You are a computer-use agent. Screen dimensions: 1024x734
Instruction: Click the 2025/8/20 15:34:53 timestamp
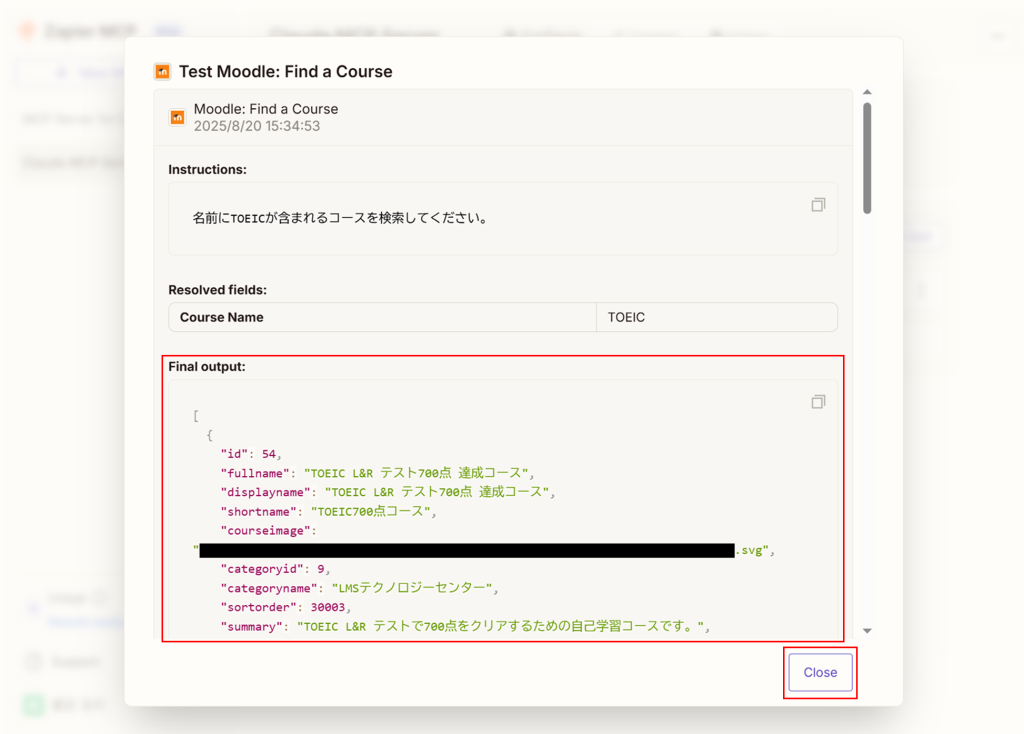click(x=257, y=126)
